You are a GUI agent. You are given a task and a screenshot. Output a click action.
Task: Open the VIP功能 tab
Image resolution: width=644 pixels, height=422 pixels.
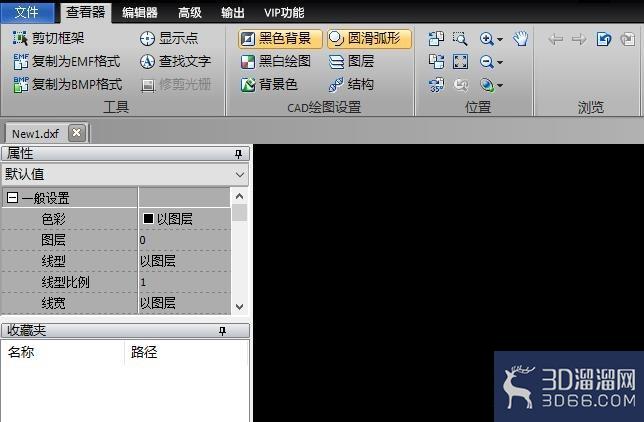coord(284,12)
